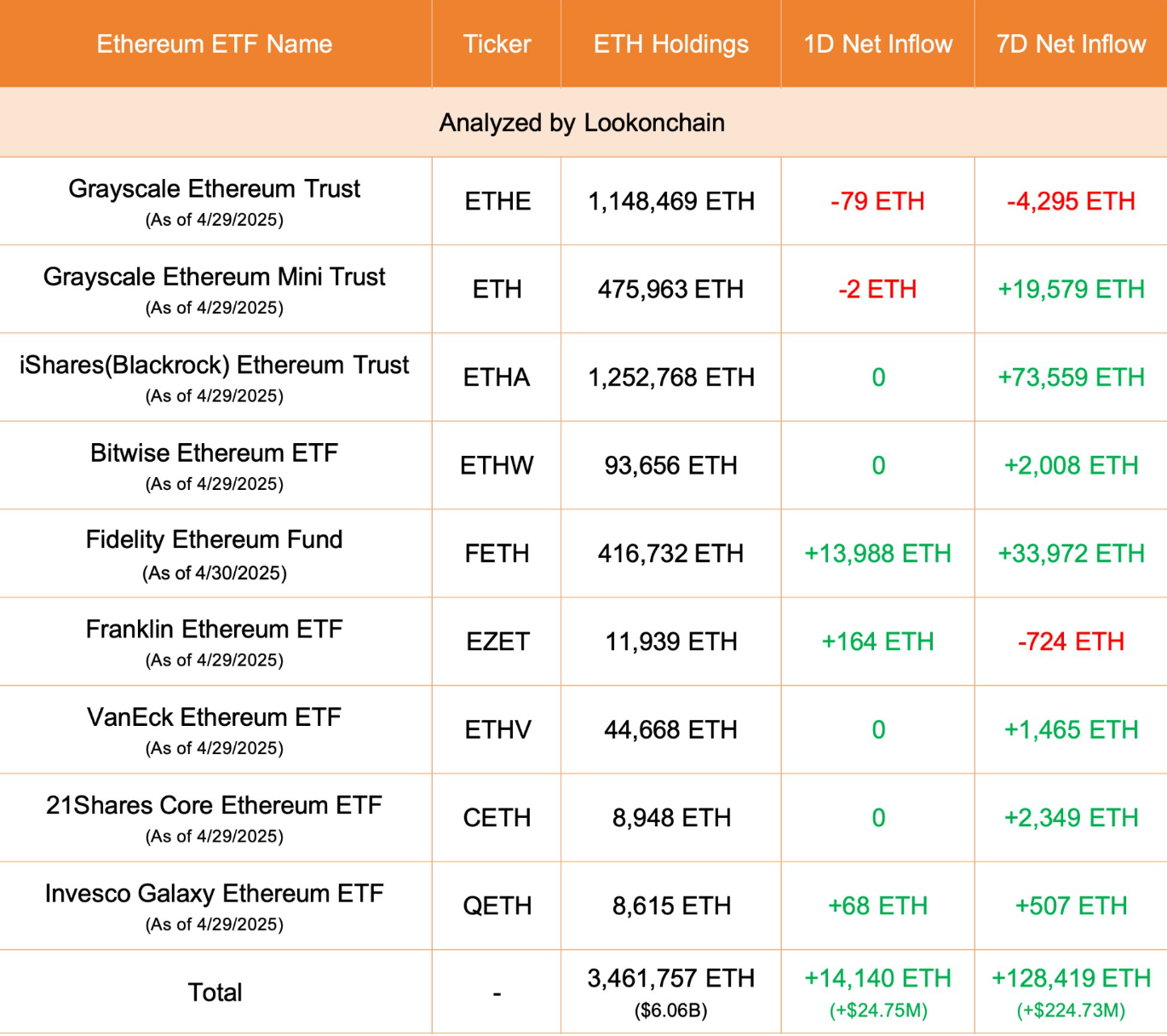
Task: Click the "-2 ETH" daily inflow cell
Action: click(x=878, y=290)
